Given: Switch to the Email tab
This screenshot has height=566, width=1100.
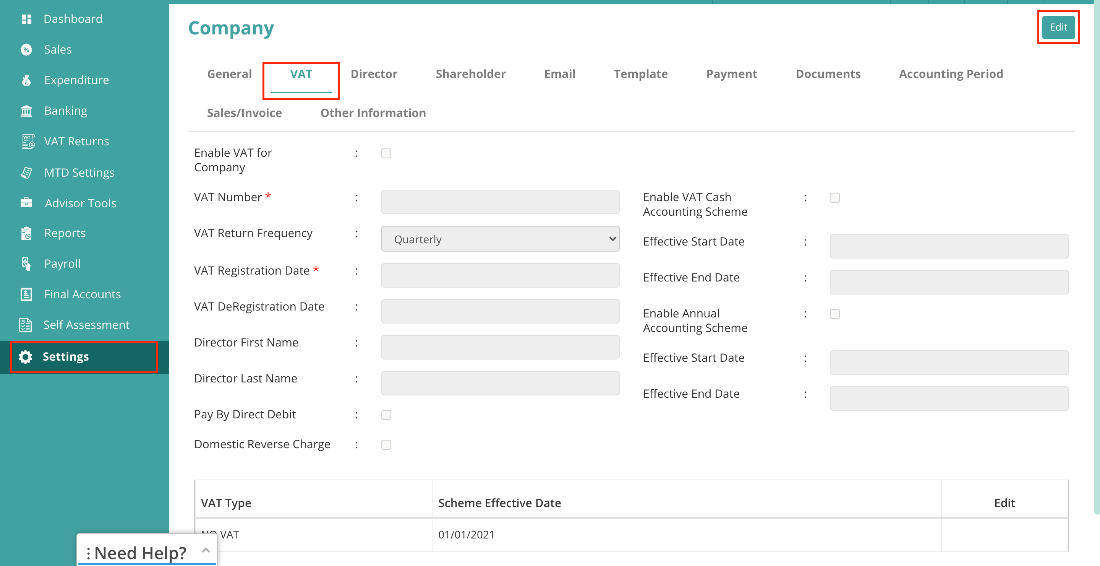Looking at the screenshot, I should (x=560, y=74).
